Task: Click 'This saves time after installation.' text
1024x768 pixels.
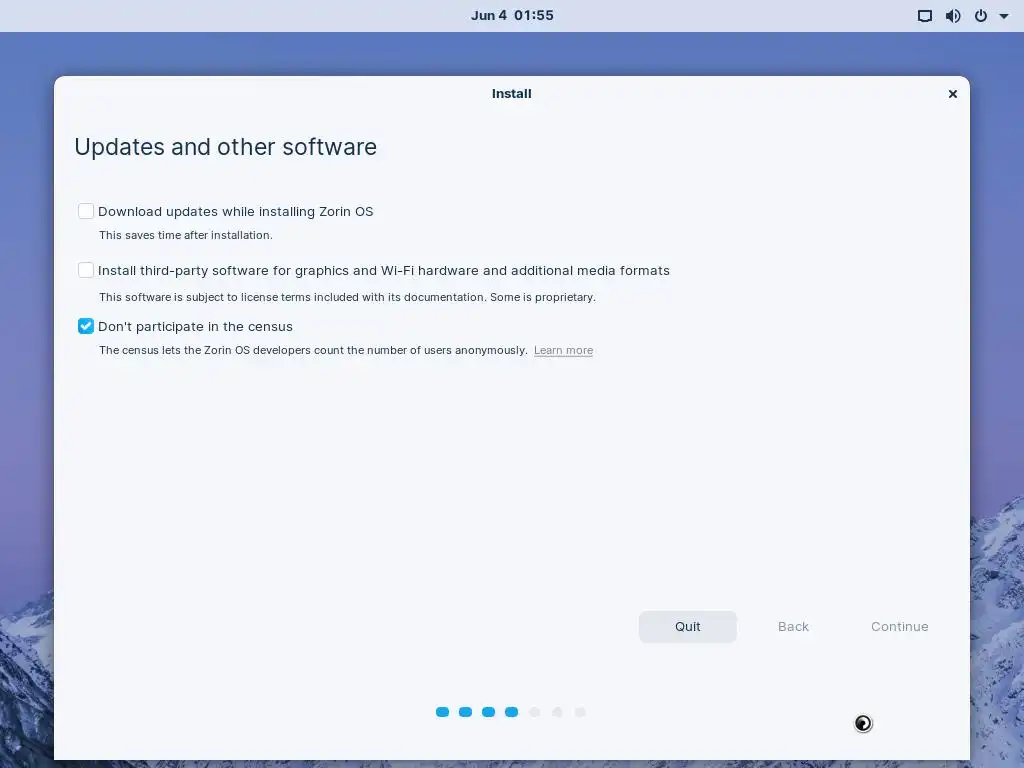Action: [x=185, y=235]
